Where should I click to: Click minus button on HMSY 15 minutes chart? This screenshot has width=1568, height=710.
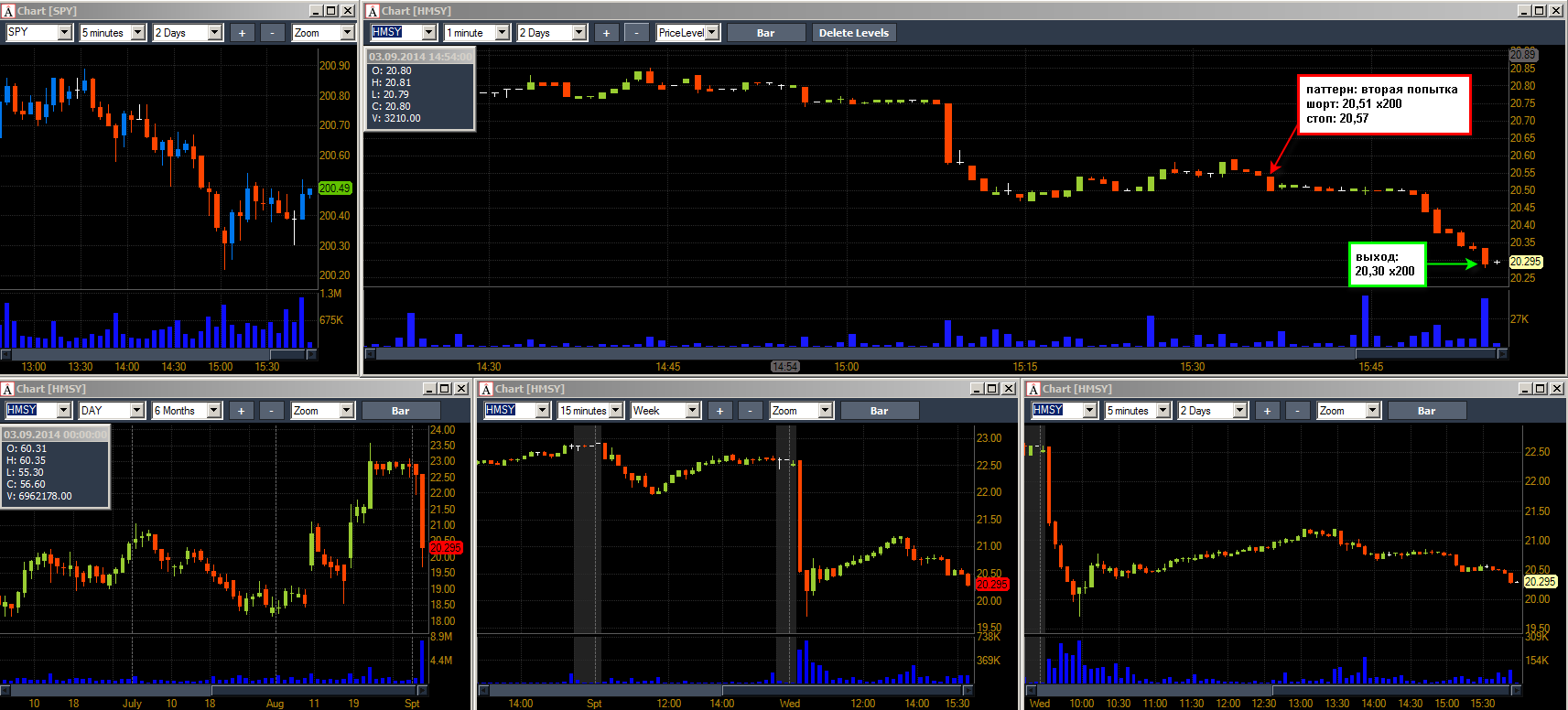(x=750, y=411)
